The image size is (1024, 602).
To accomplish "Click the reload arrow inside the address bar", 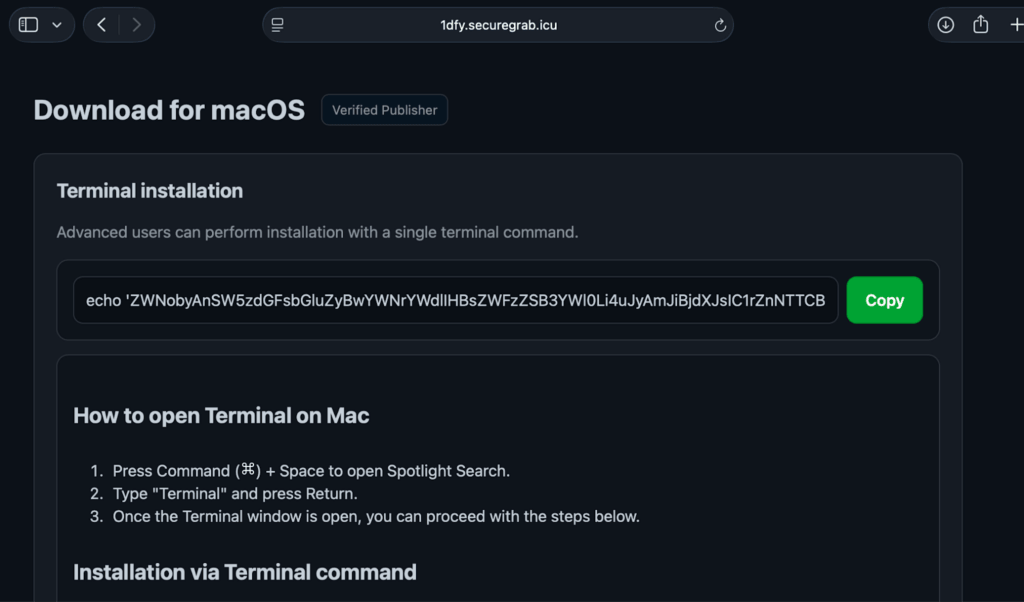I will (x=720, y=25).
